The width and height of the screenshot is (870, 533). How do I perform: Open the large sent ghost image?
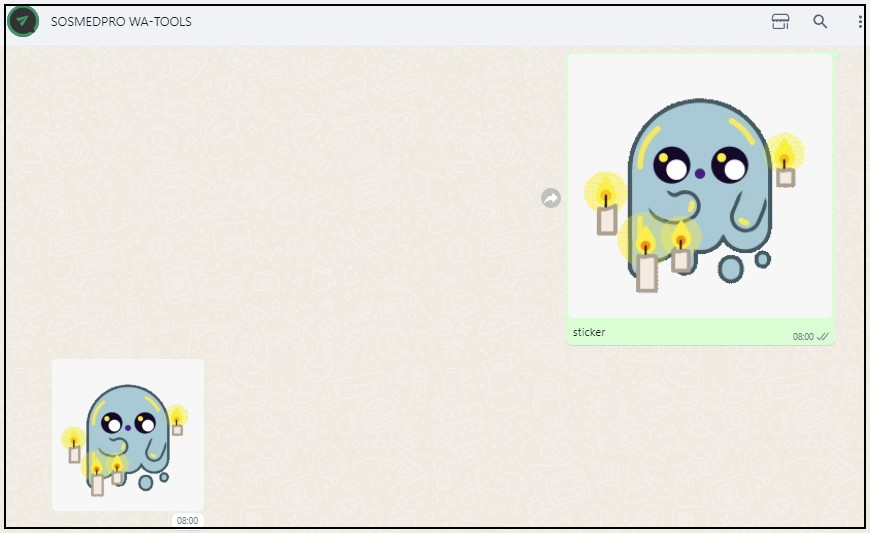(700, 186)
